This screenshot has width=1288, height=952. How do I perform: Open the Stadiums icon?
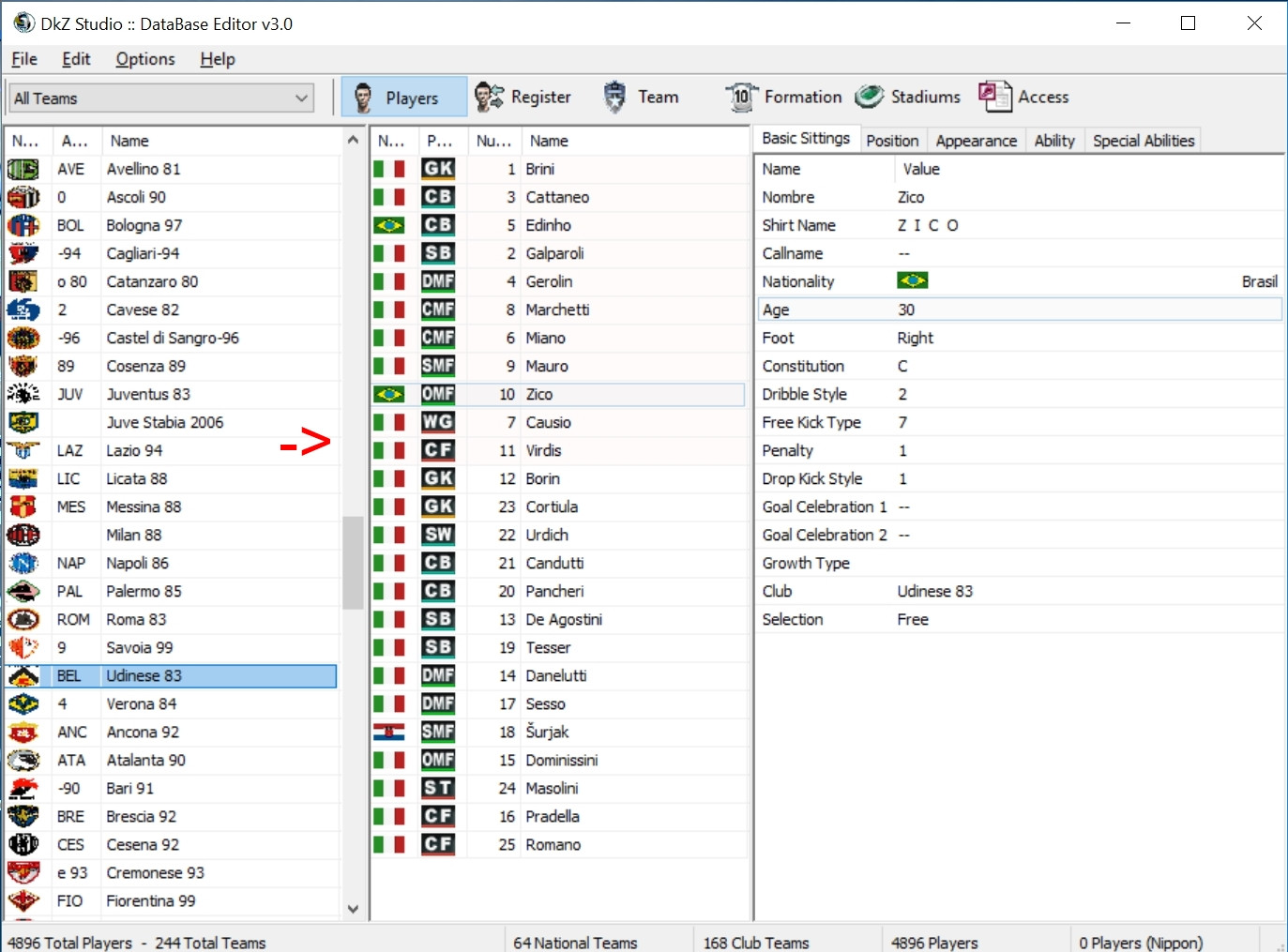pyautogui.click(x=870, y=97)
